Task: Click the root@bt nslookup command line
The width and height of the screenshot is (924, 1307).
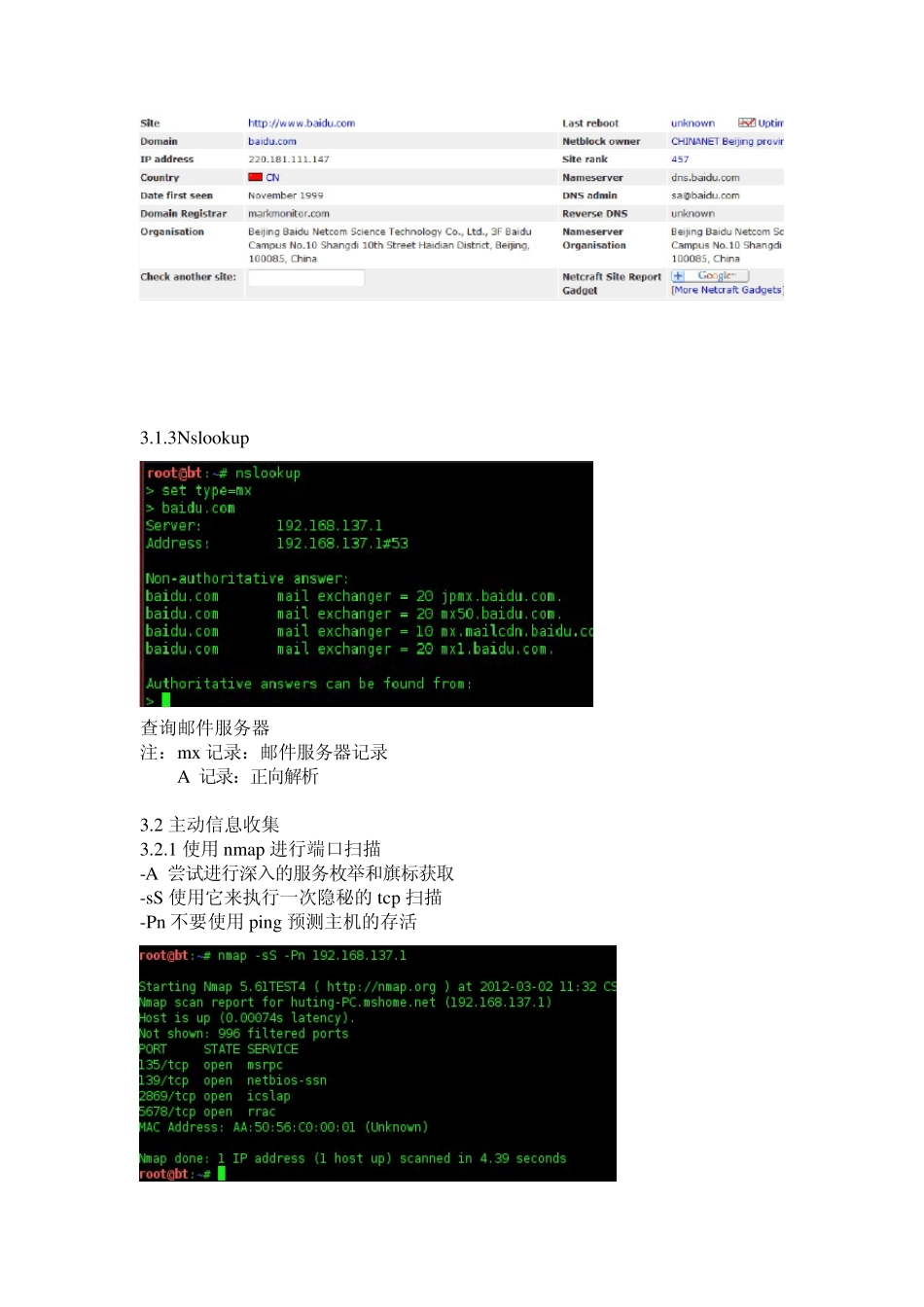Action: point(224,474)
